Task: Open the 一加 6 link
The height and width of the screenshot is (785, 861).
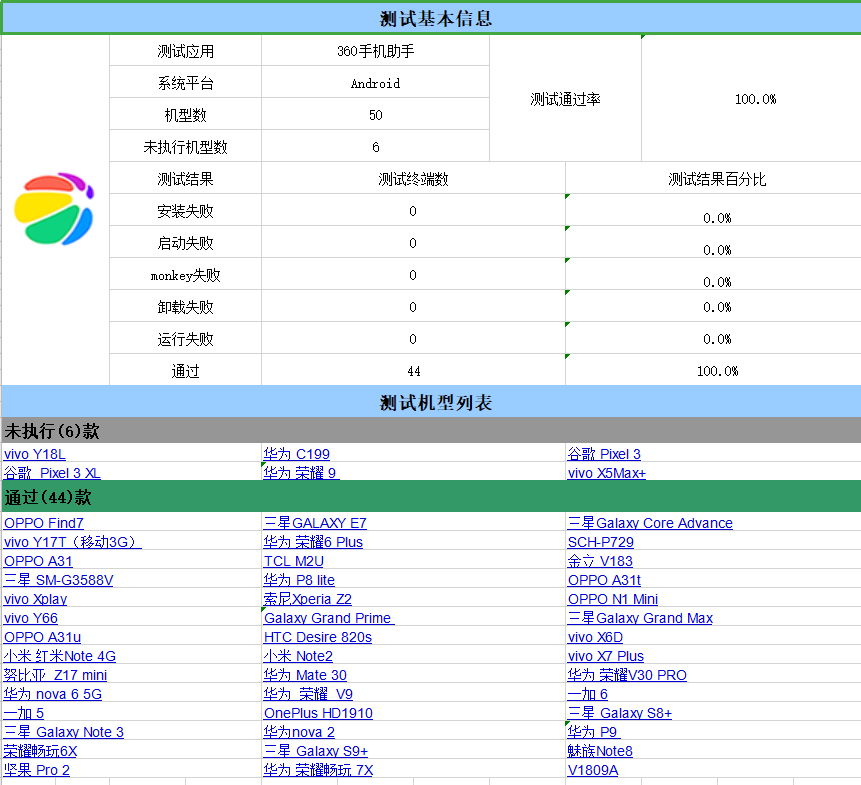Action: [588, 694]
